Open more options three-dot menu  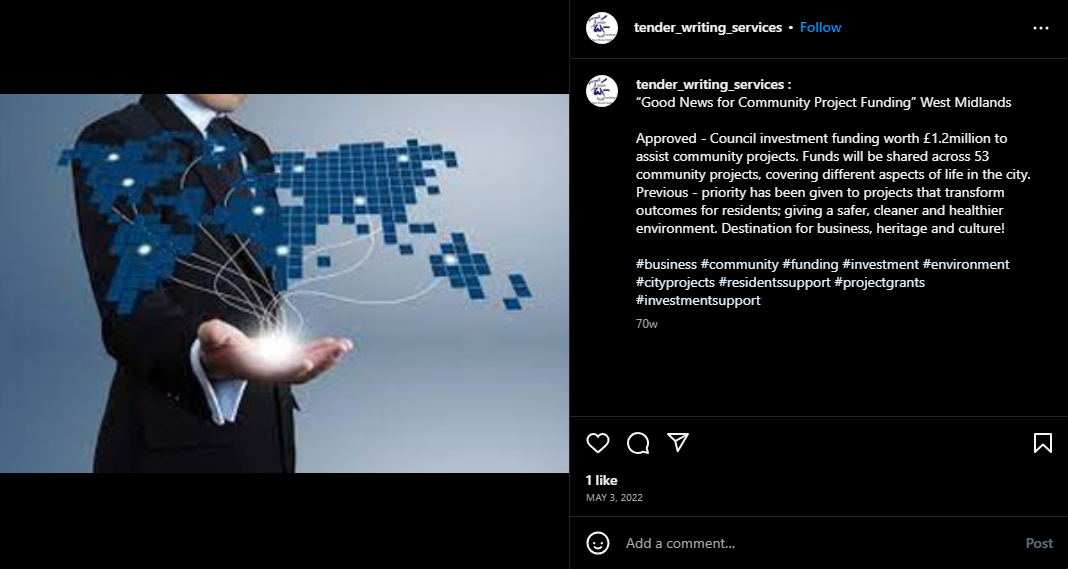[1041, 28]
